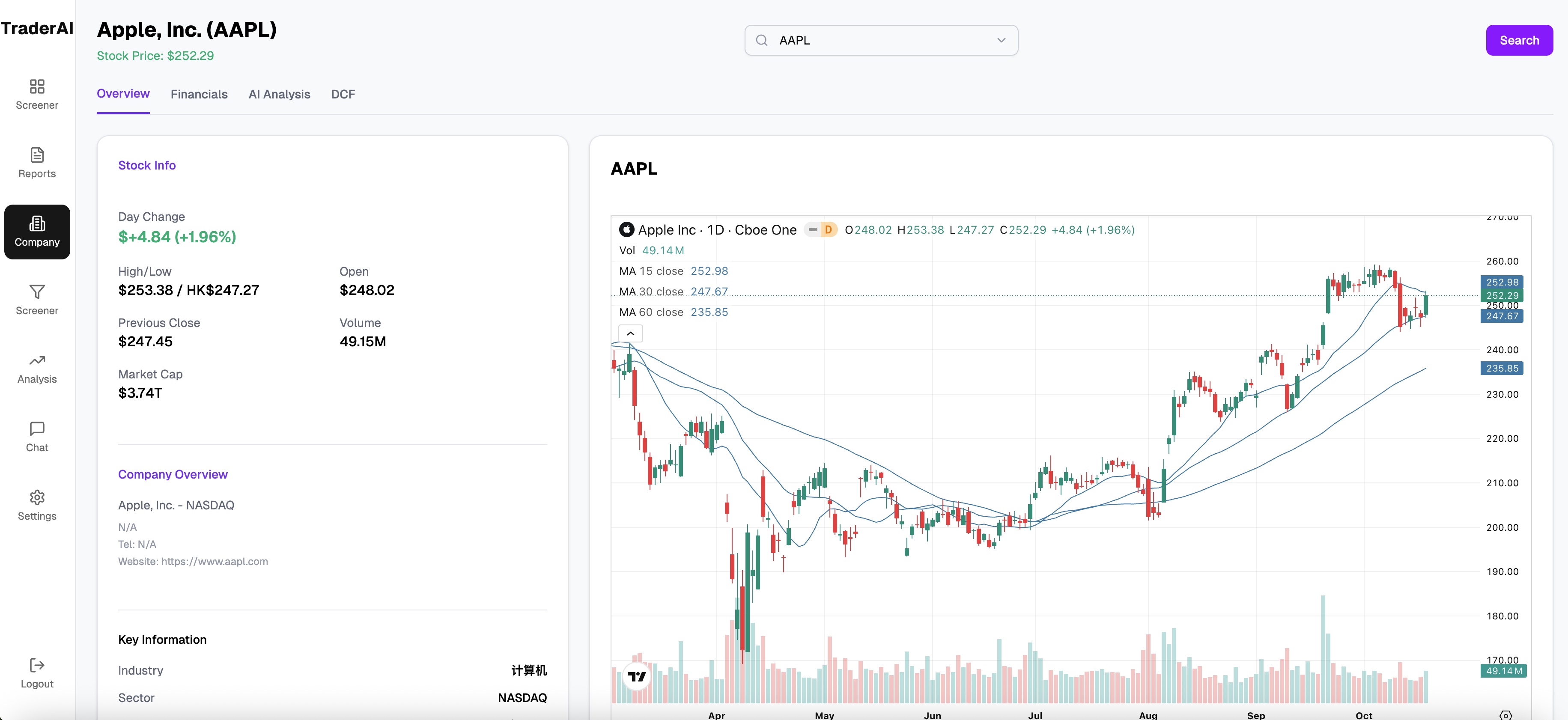Open the AI Analysis tab
Viewport: 1568px width, 720px height.
280,94
